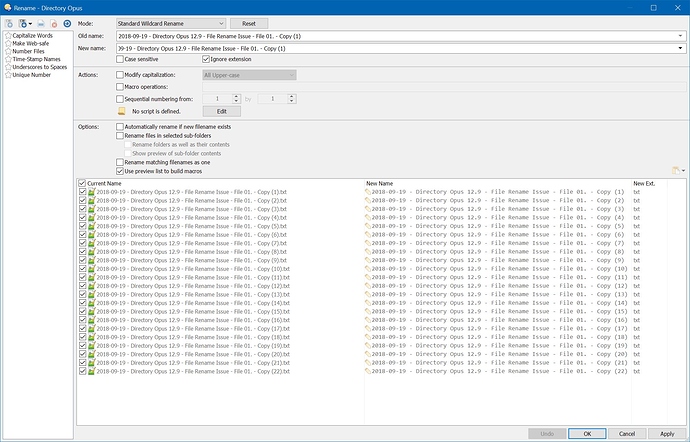Image resolution: width=690 pixels, height=442 pixels.
Task: Turn on Sequential numbering from
Action: [x=120, y=99]
